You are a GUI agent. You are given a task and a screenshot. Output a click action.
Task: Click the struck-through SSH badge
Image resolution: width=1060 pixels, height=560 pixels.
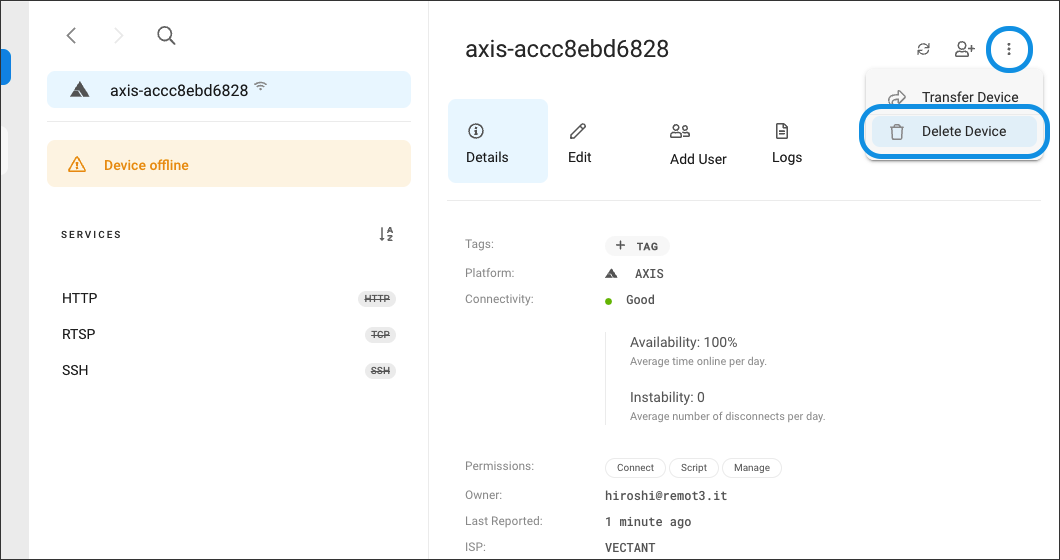click(x=380, y=371)
